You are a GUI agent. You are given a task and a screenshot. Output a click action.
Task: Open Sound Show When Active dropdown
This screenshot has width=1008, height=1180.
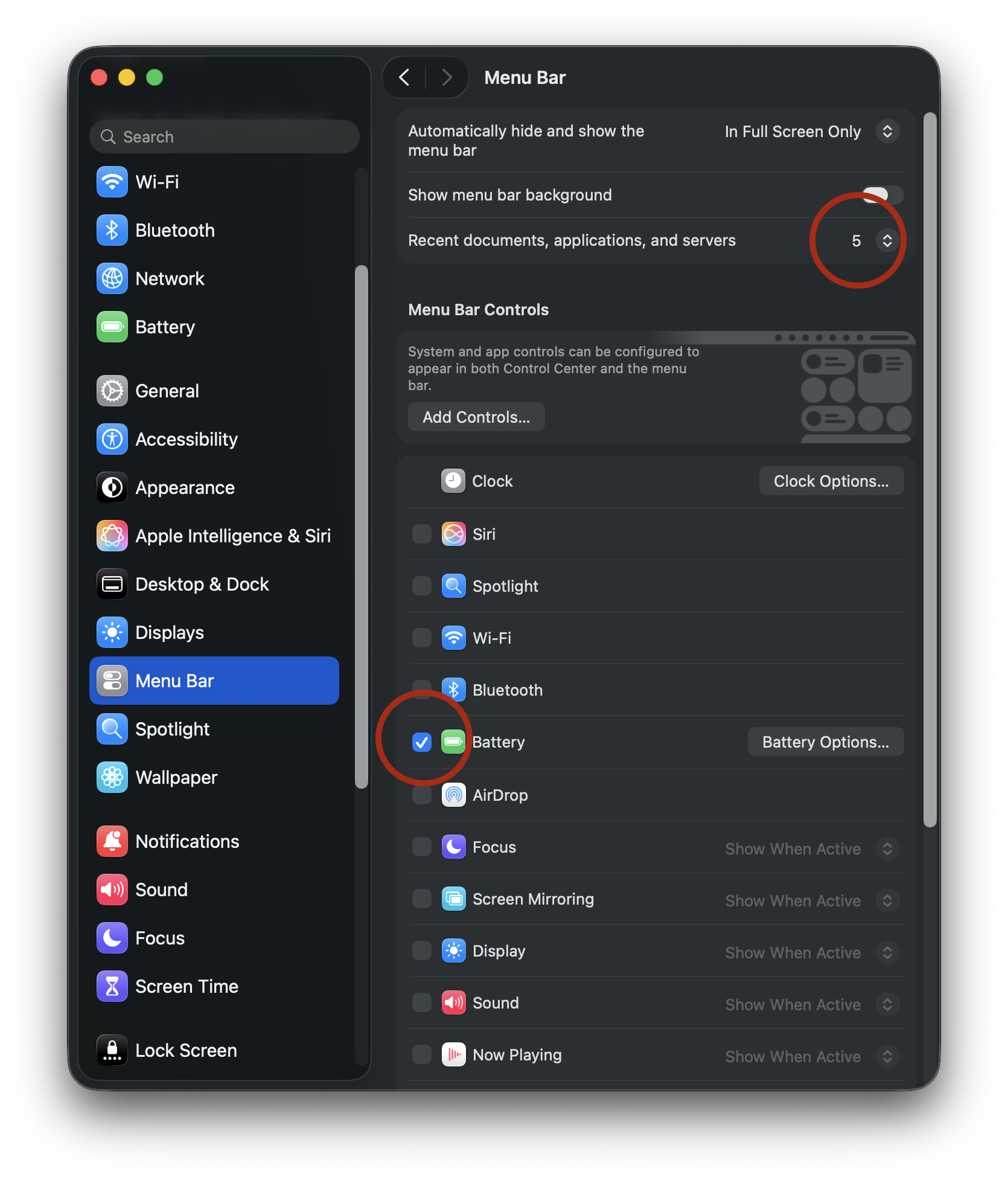pos(812,1005)
